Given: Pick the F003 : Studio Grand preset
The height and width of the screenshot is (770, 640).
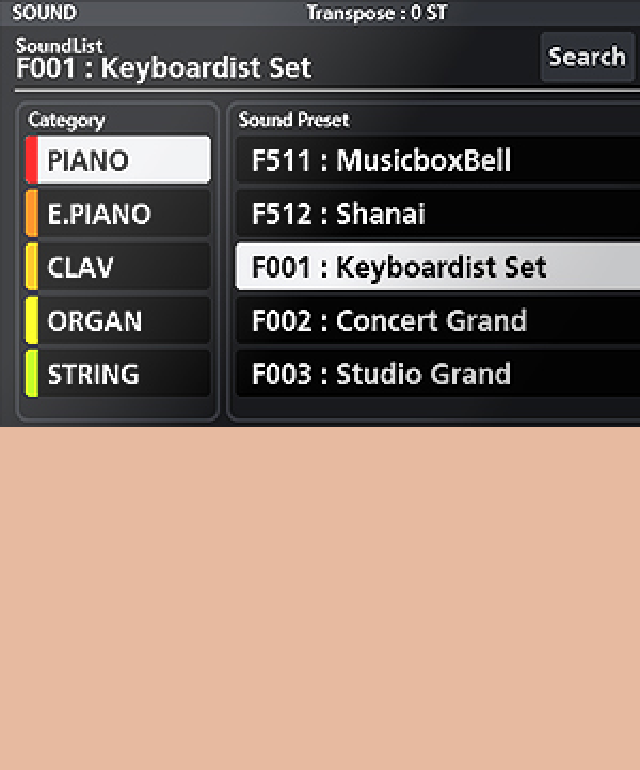Looking at the screenshot, I should 438,374.
